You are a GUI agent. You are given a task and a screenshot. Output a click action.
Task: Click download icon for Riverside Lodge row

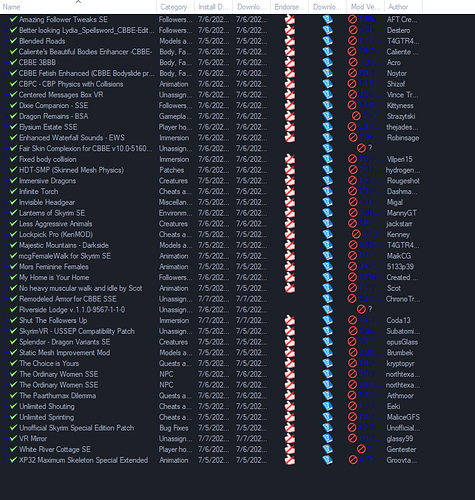(328, 310)
